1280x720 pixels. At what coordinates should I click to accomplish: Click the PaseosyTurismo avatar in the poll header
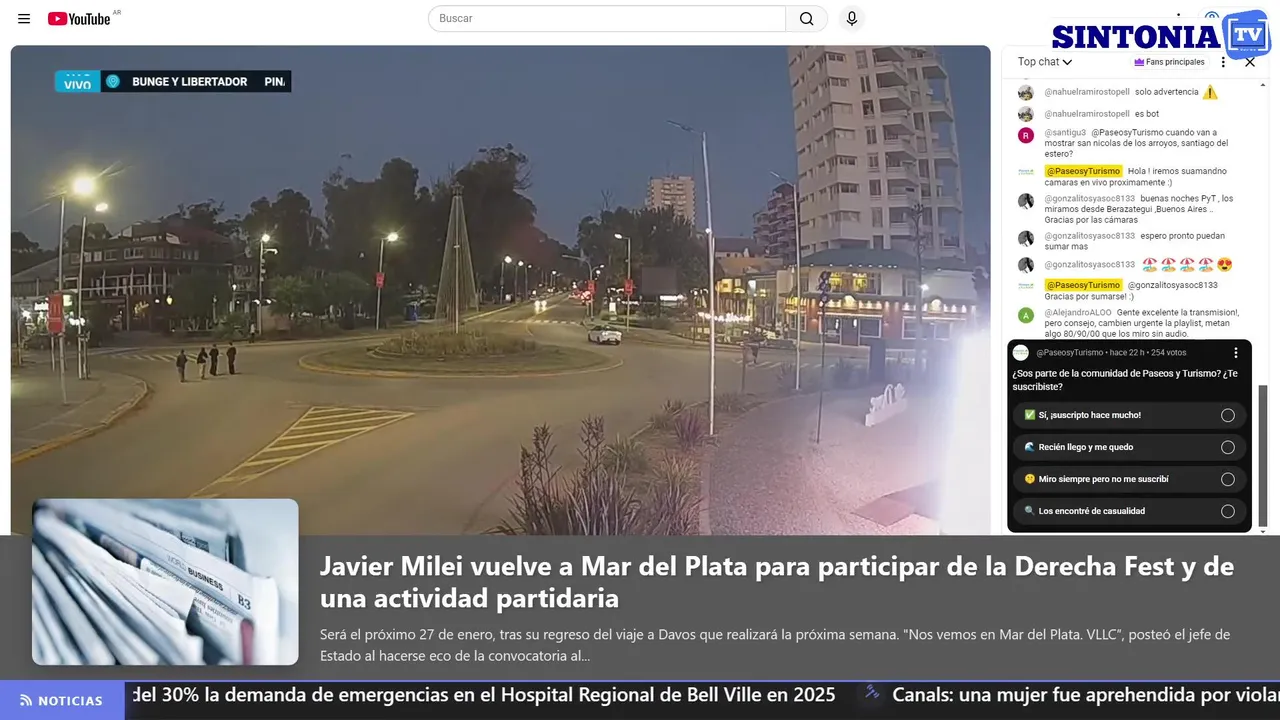tap(1021, 353)
